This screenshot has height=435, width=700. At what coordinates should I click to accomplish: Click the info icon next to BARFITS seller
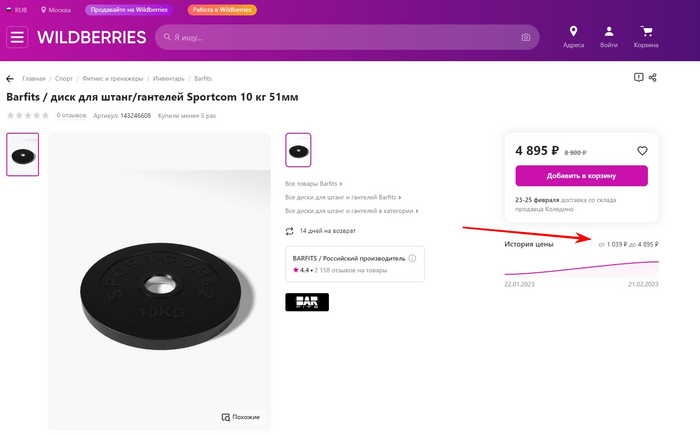pos(412,258)
